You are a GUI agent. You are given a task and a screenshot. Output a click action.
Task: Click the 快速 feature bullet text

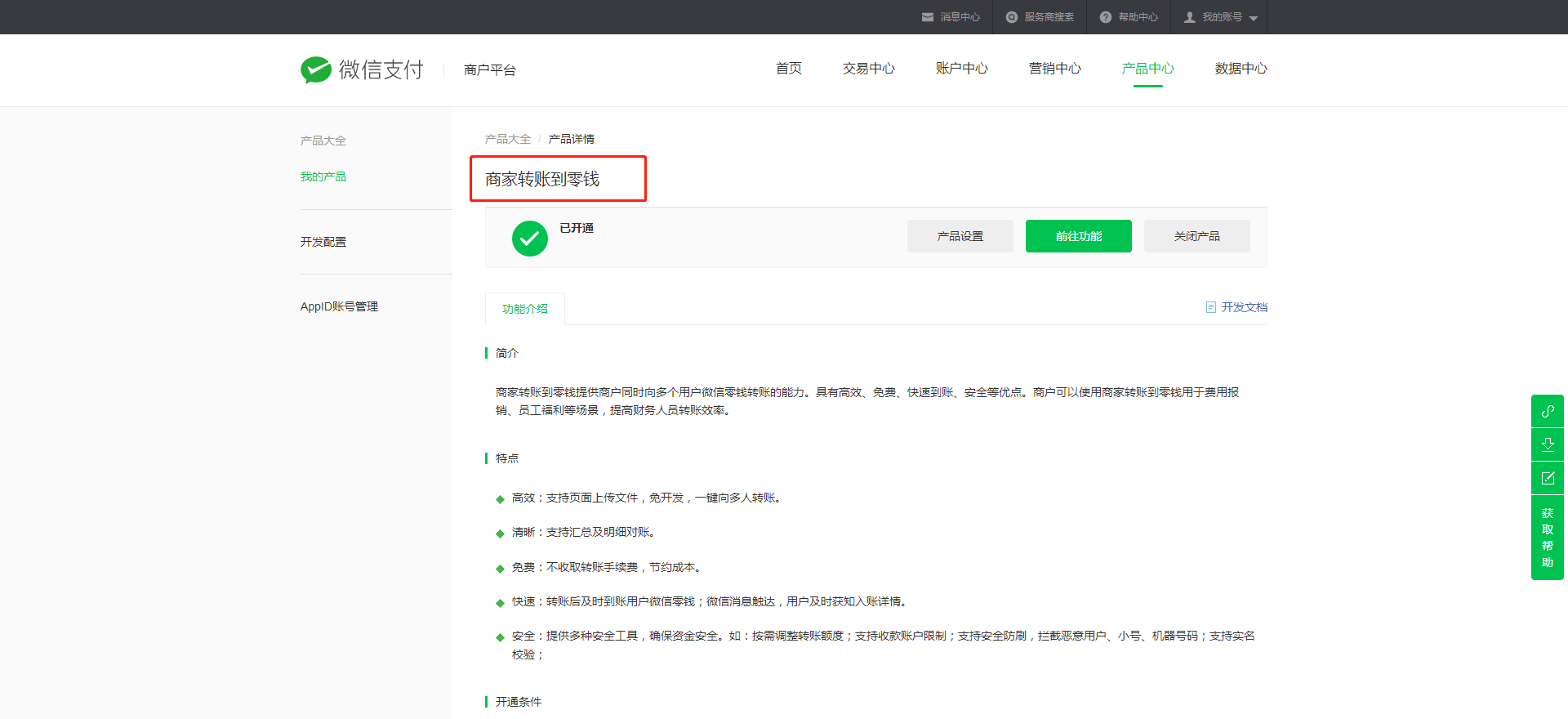coord(711,601)
